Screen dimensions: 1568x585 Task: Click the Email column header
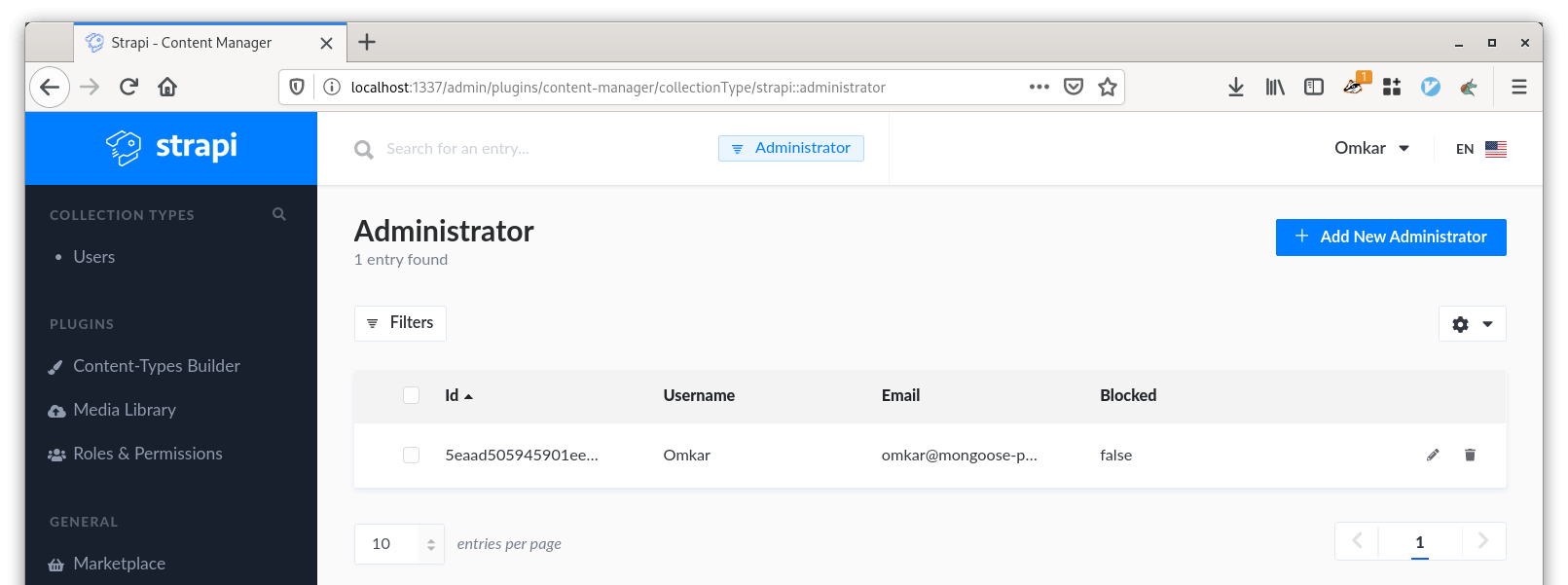click(x=900, y=395)
